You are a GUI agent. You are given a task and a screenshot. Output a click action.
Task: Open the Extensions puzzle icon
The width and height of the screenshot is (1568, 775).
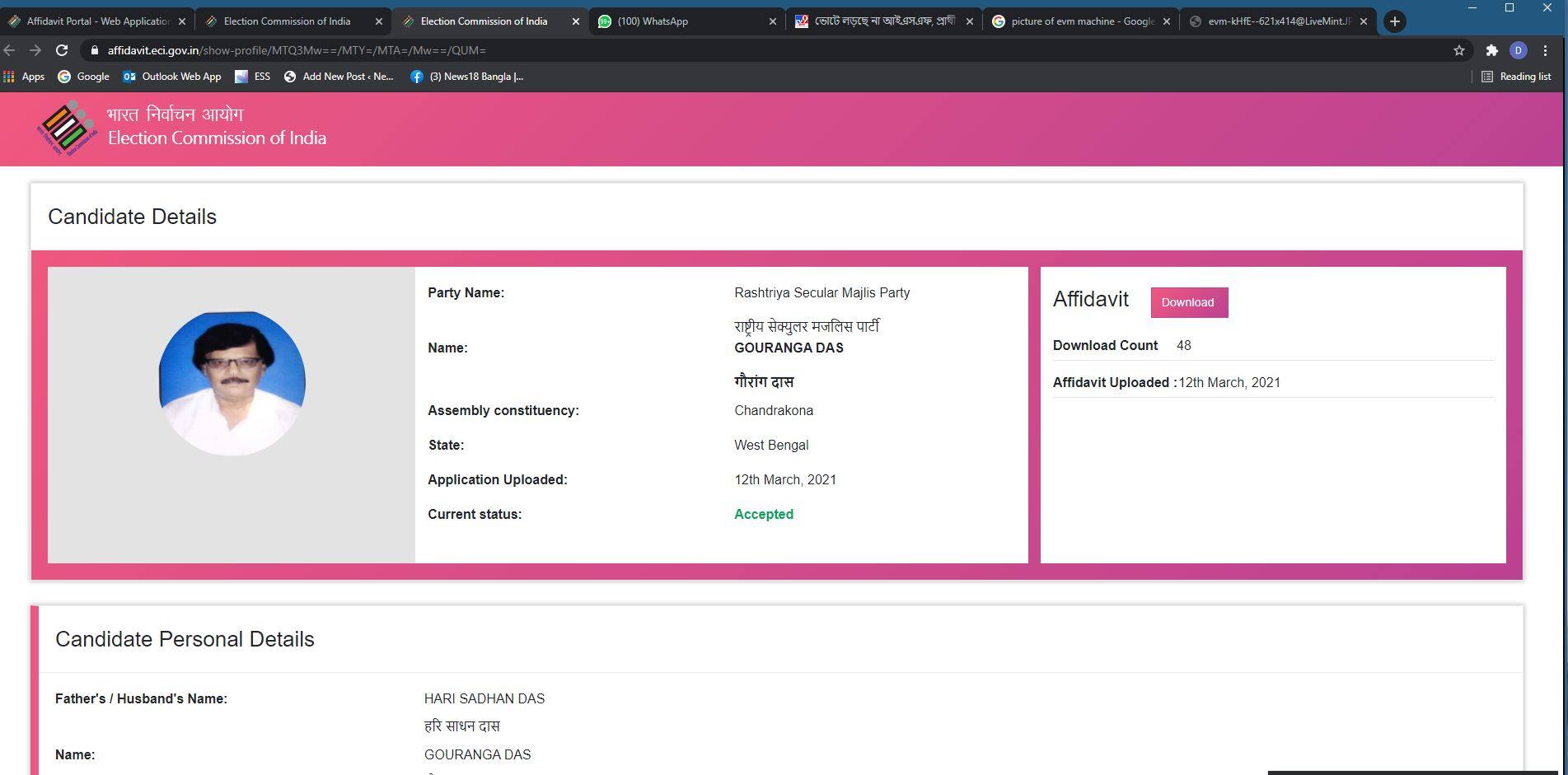1491,50
